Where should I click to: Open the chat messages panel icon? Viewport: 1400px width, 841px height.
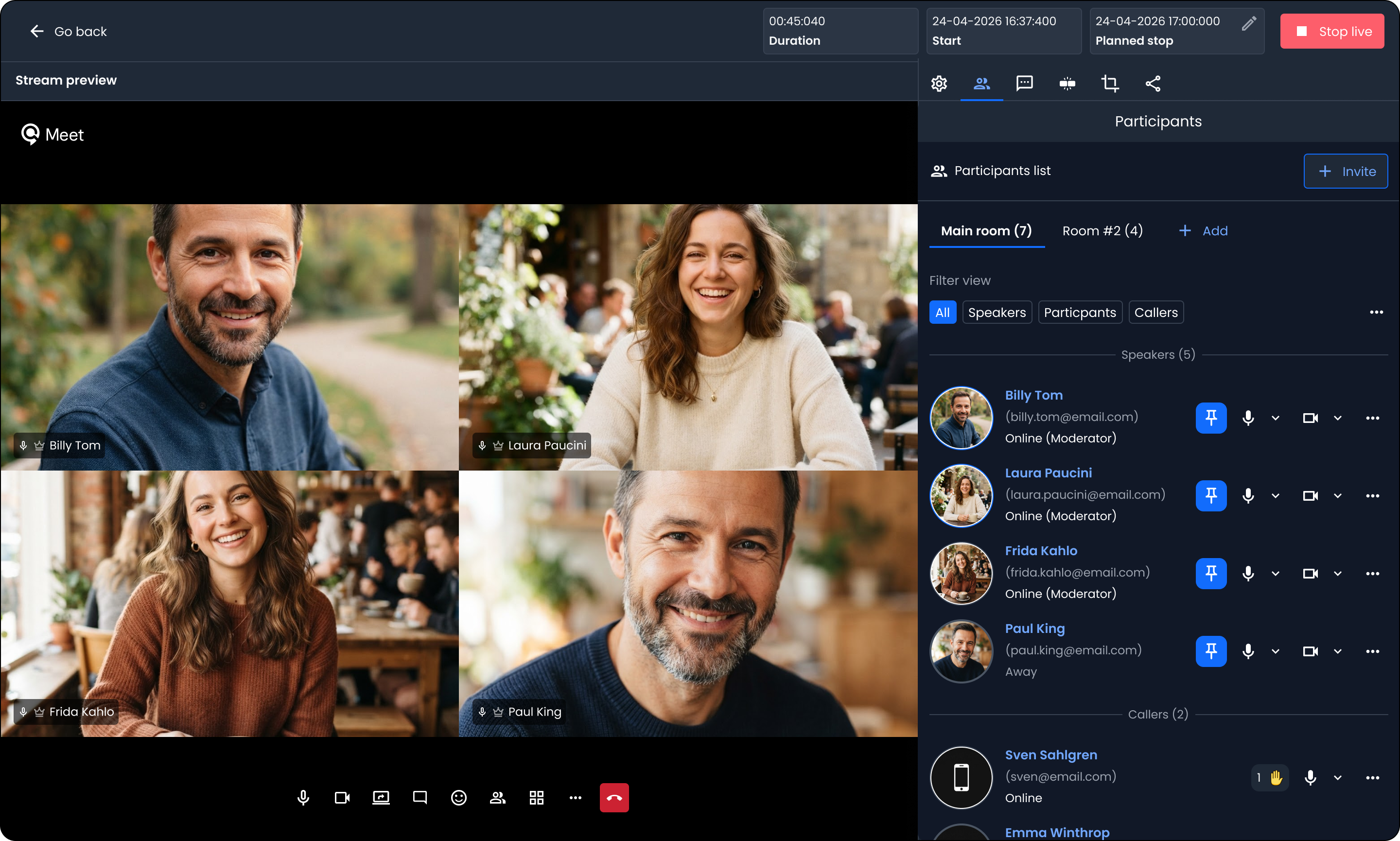click(x=1024, y=83)
